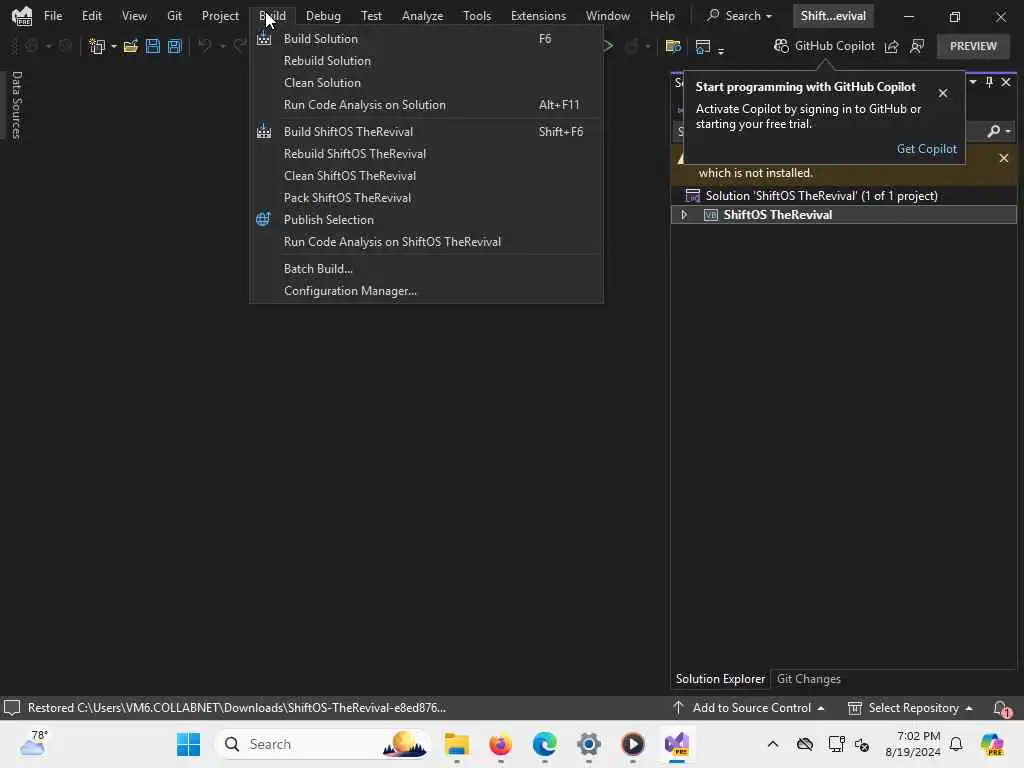
Task: Open toolbar overflow options dropdown
Action: coord(721,50)
